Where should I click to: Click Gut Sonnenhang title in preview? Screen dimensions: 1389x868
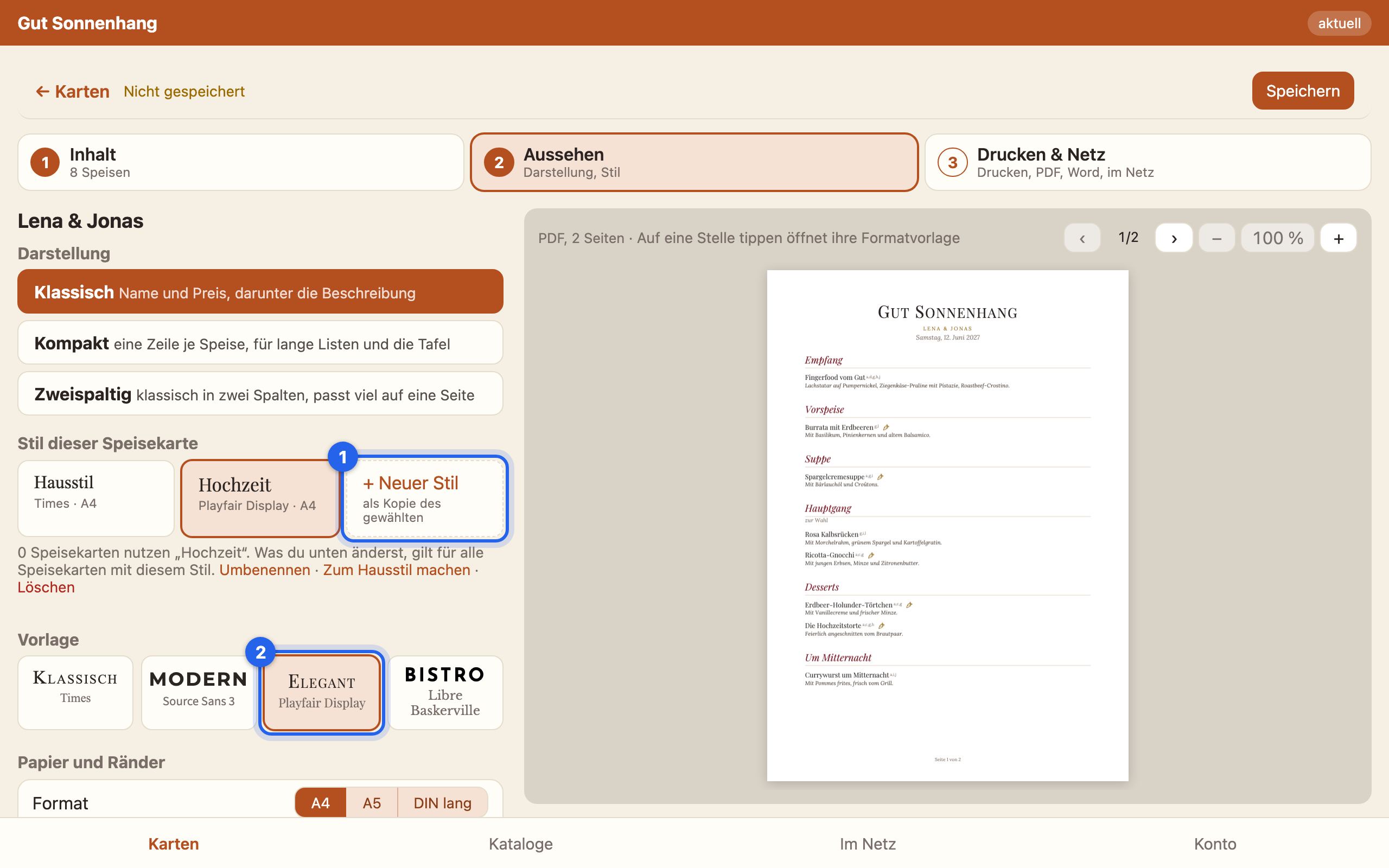coord(948,312)
